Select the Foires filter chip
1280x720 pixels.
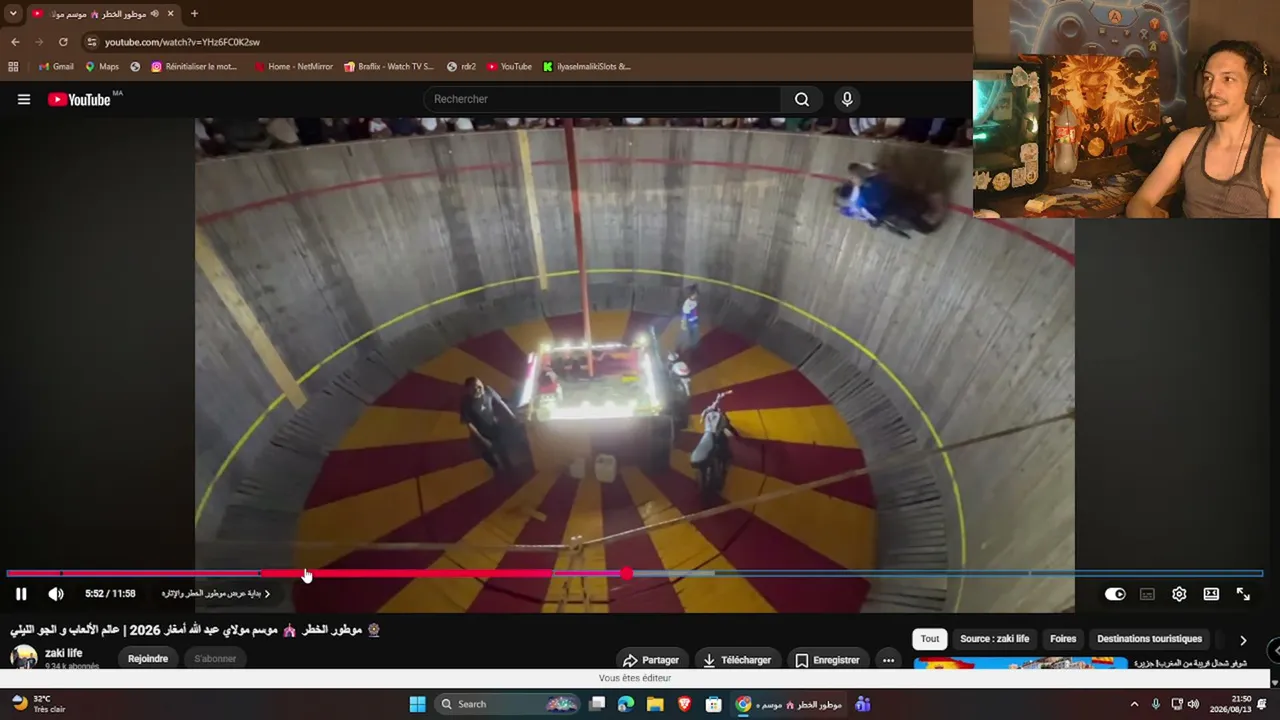1063,639
